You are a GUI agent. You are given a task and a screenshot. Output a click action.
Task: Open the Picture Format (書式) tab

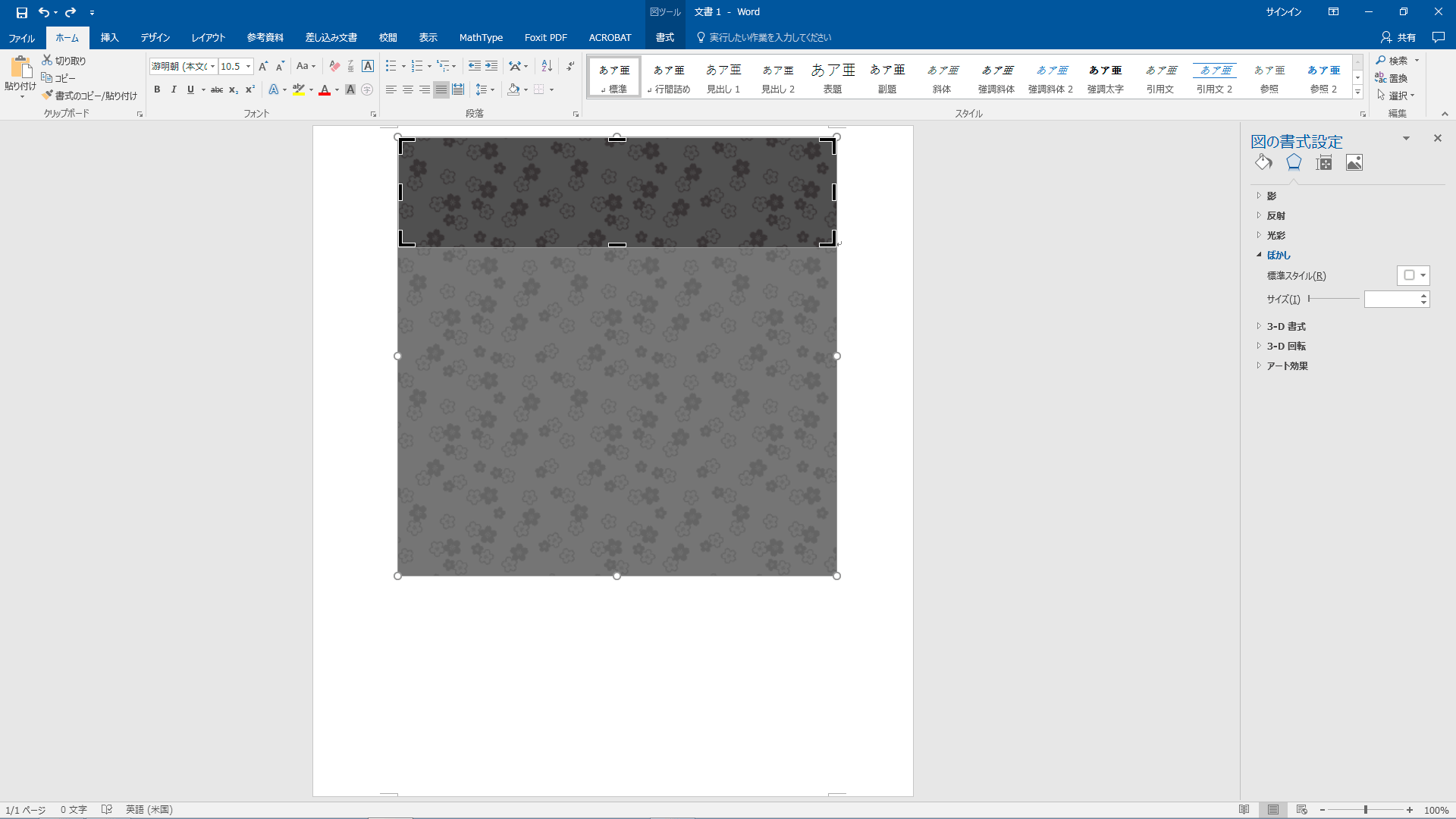665,37
